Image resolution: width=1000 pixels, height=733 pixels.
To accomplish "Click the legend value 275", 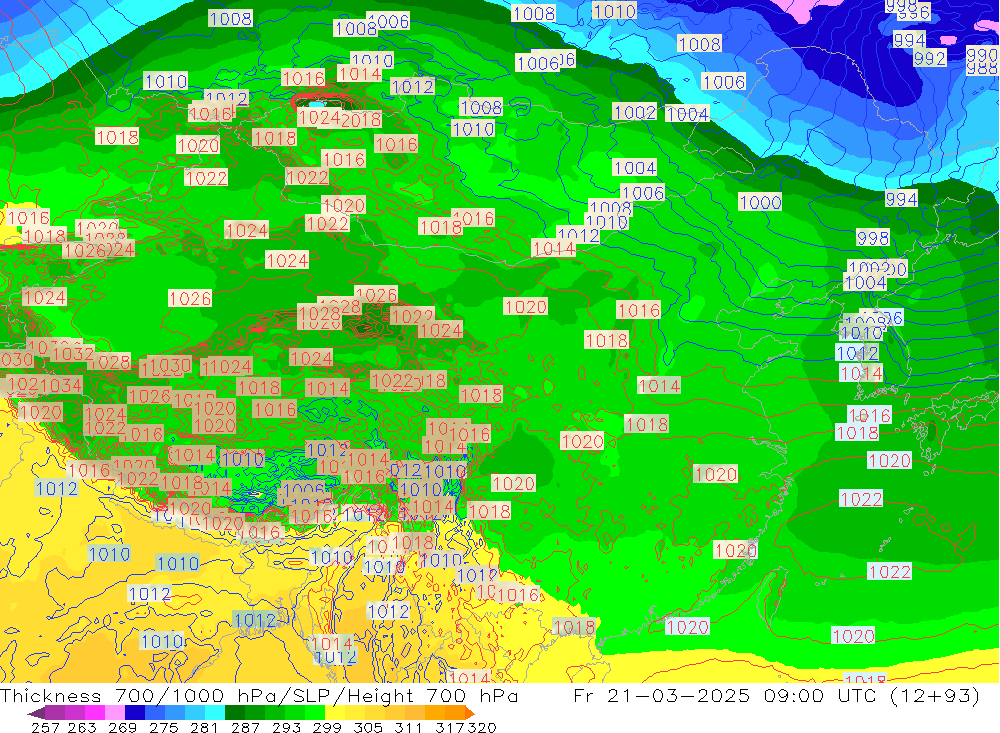I will click(163, 727).
